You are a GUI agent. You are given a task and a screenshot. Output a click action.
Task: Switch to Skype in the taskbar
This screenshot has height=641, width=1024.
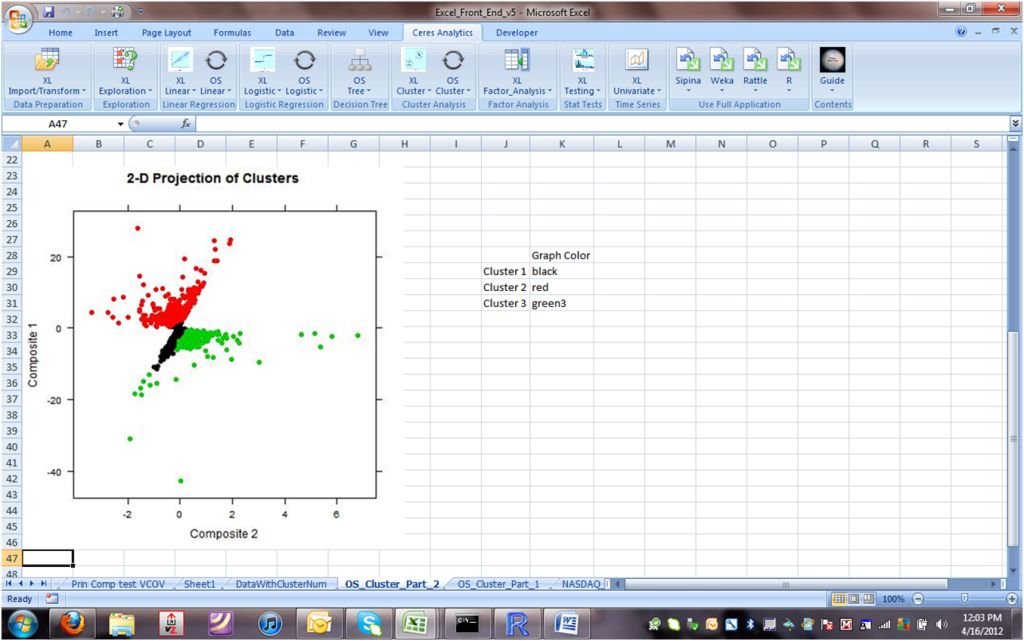(x=368, y=624)
